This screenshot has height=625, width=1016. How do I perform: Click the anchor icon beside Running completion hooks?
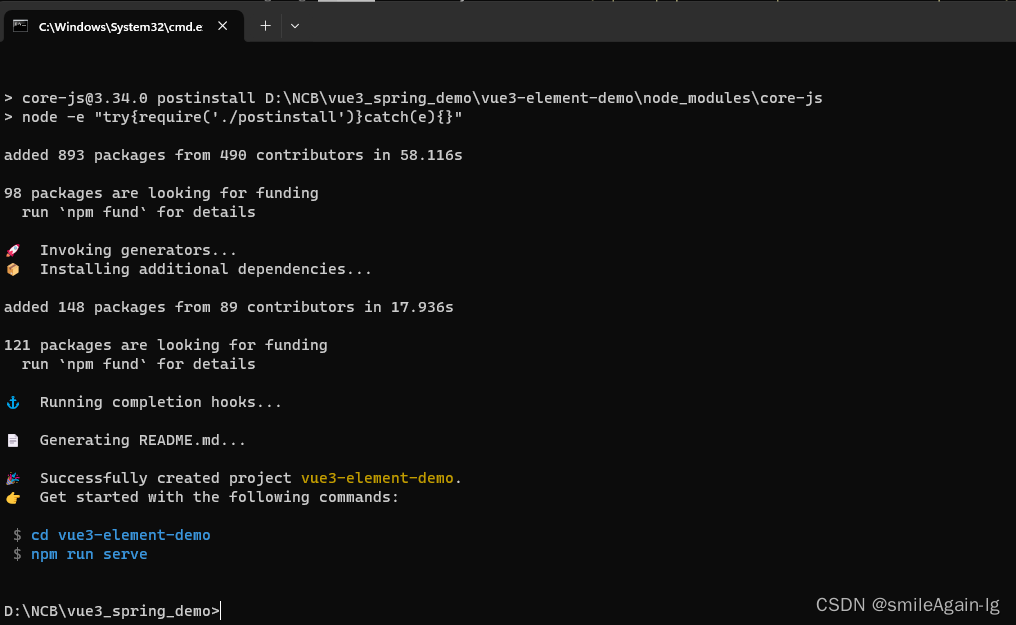[x=12, y=402]
